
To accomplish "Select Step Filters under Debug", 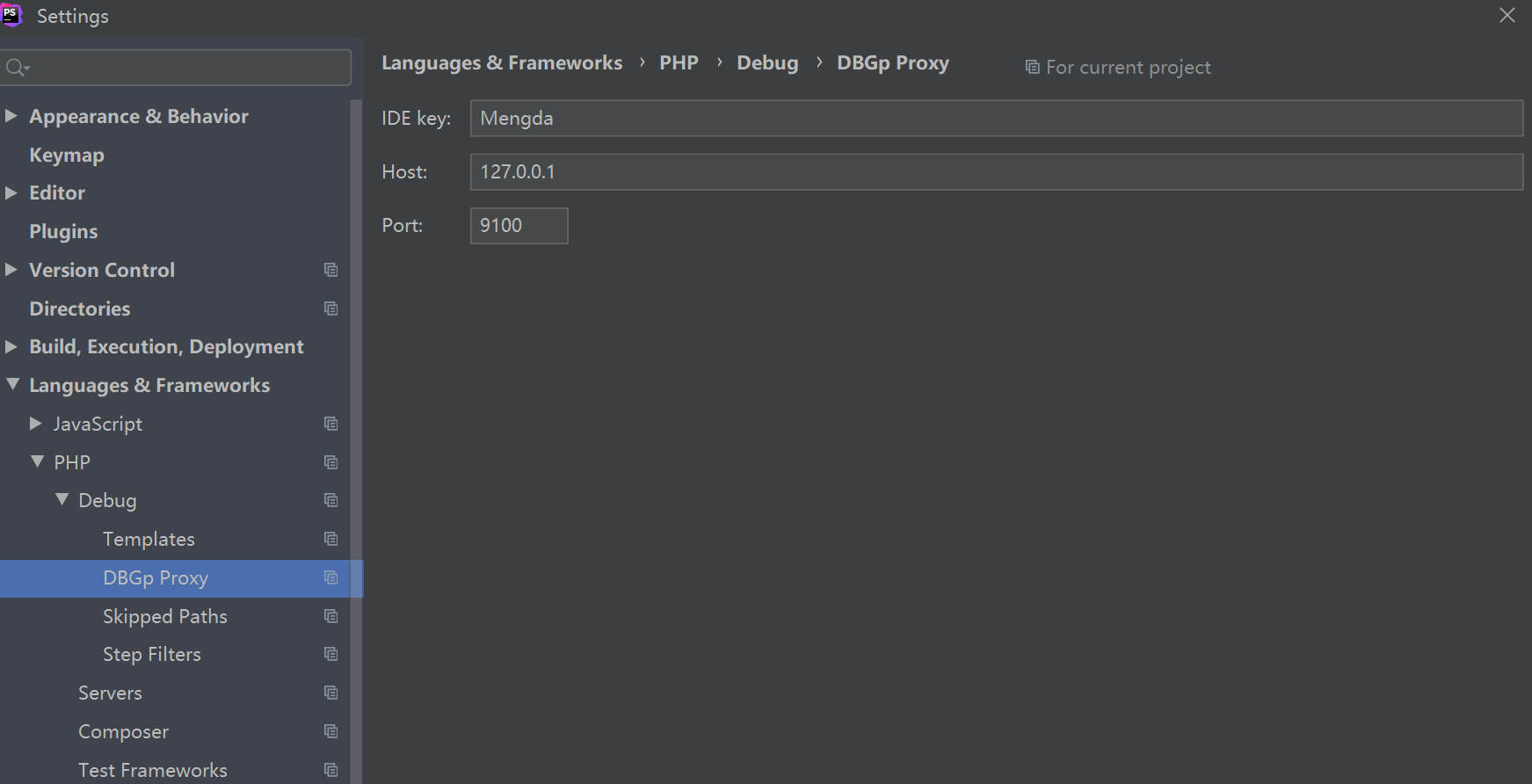I will (152, 654).
